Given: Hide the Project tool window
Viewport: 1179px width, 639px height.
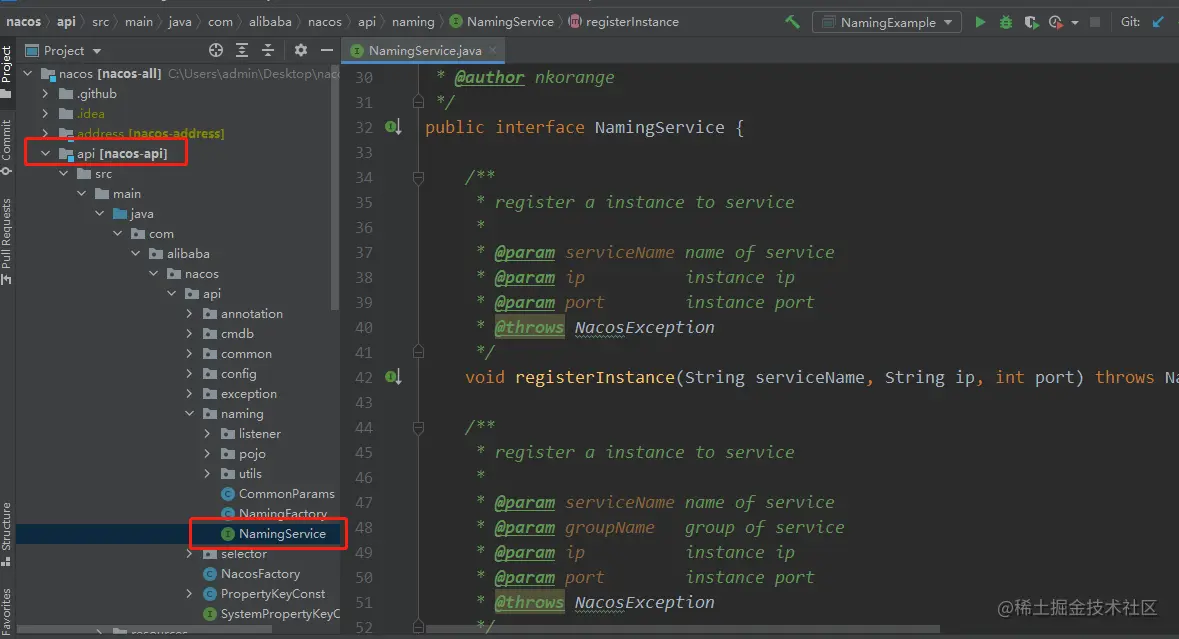Looking at the screenshot, I should click(x=326, y=50).
